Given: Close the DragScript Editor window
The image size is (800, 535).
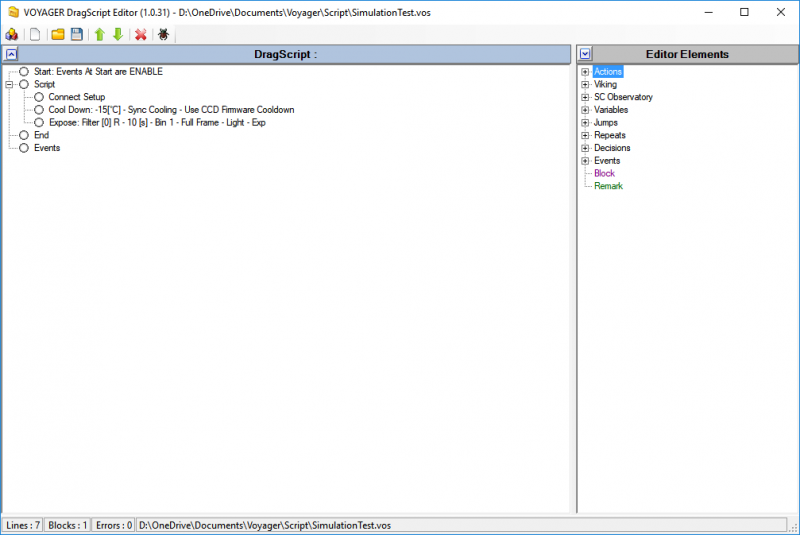Looking at the screenshot, I should [781, 12].
